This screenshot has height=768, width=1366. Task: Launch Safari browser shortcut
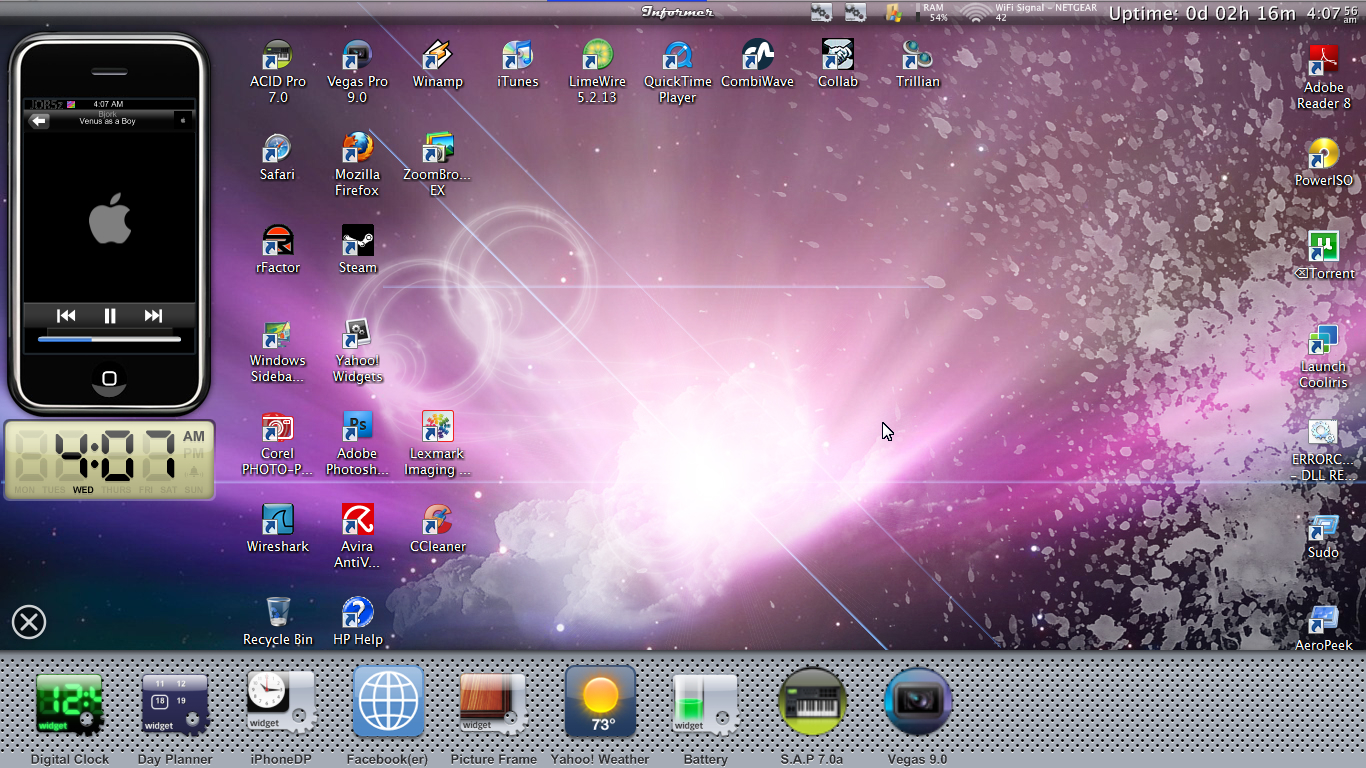(277, 157)
